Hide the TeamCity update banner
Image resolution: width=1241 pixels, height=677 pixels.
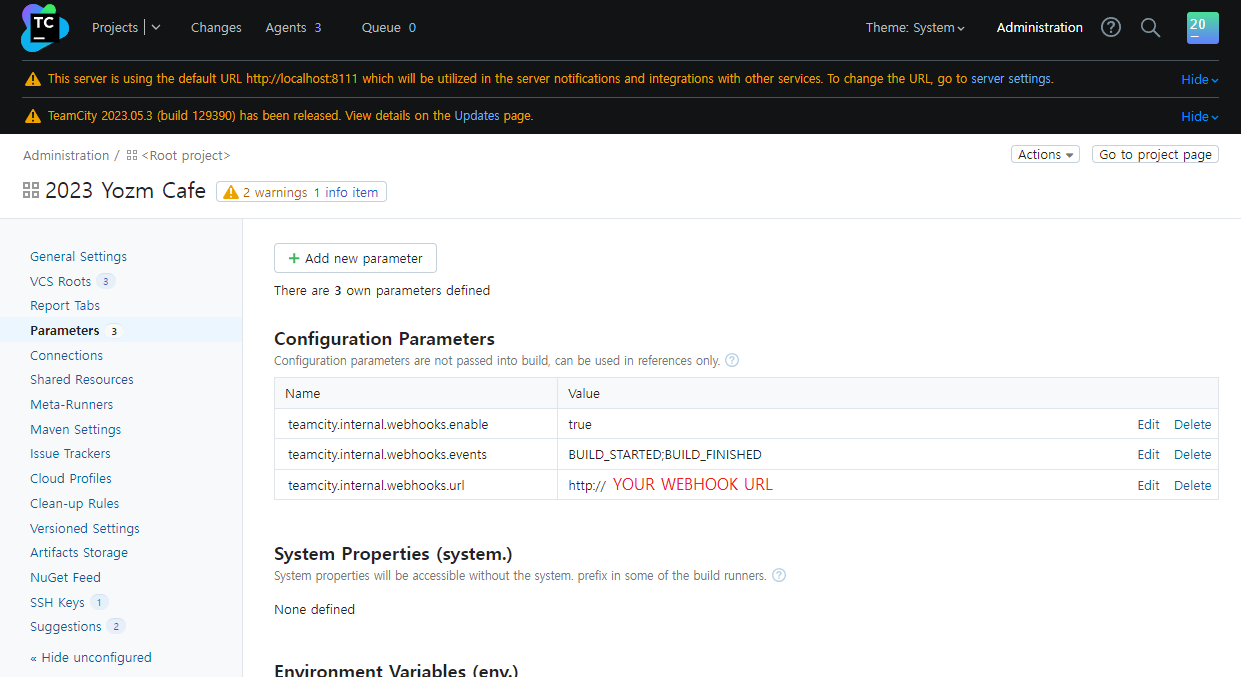point(1199,116)
